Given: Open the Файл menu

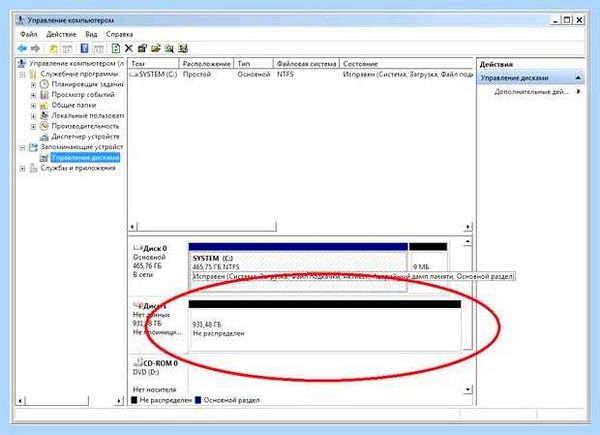Looking at the screenshot, I should (x=29, y=34).
